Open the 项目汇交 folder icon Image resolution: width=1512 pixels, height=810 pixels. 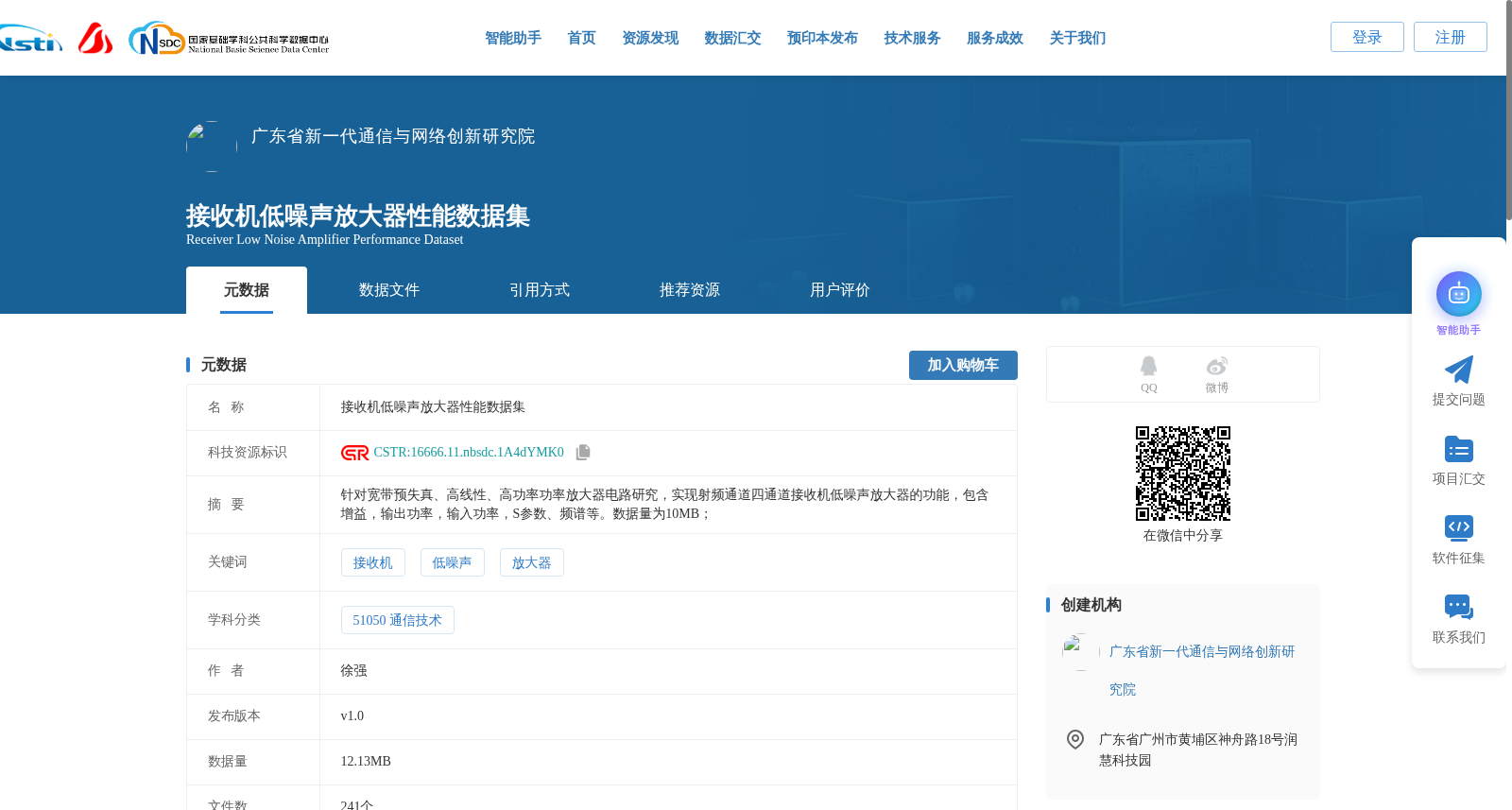coord(1458,449)
